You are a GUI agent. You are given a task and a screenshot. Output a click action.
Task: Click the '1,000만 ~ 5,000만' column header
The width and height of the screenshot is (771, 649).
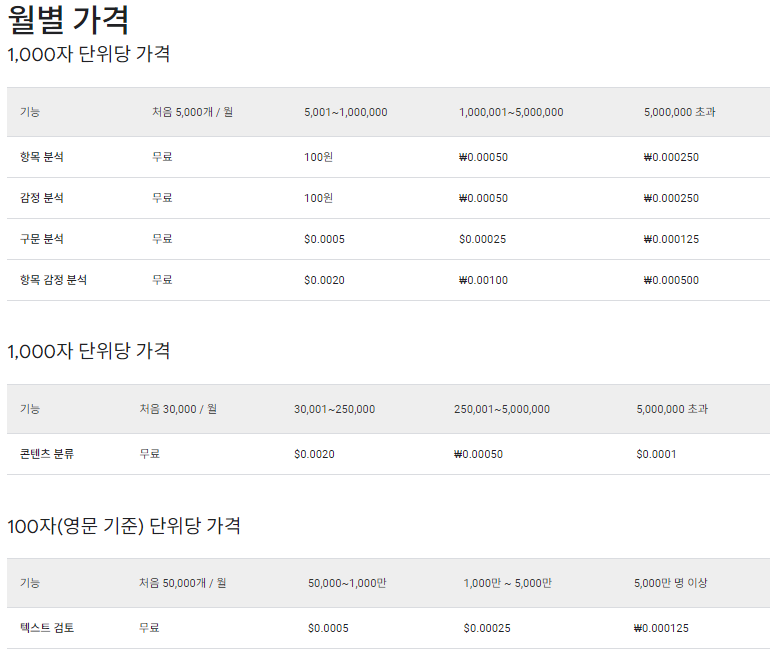pyautogui.click(x=507, y=583)
